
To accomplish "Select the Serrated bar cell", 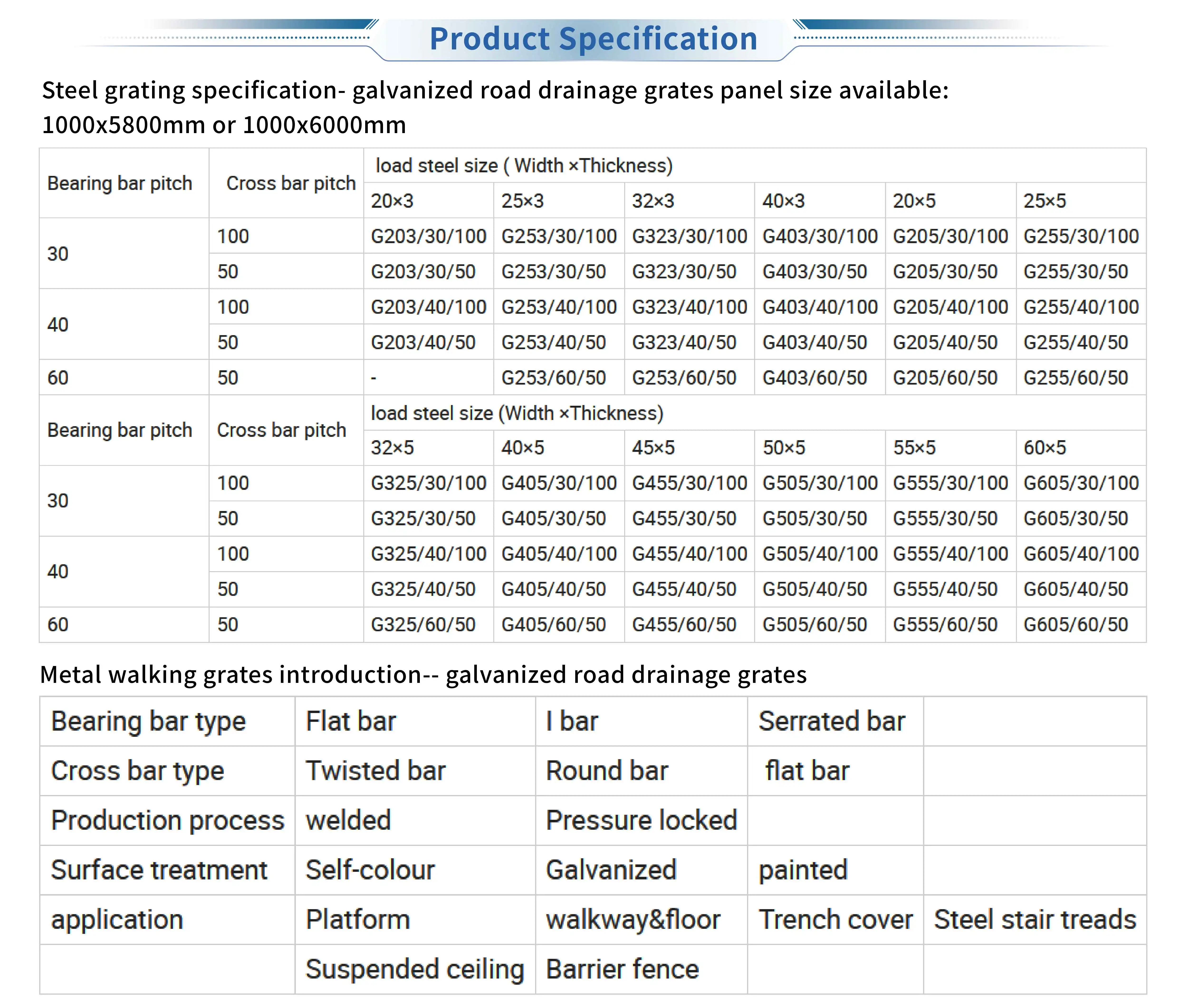I will (832, 721).
